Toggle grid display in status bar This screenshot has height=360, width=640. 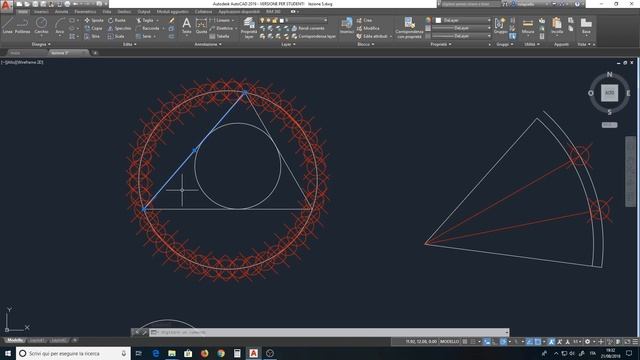(x=465, y=342)
